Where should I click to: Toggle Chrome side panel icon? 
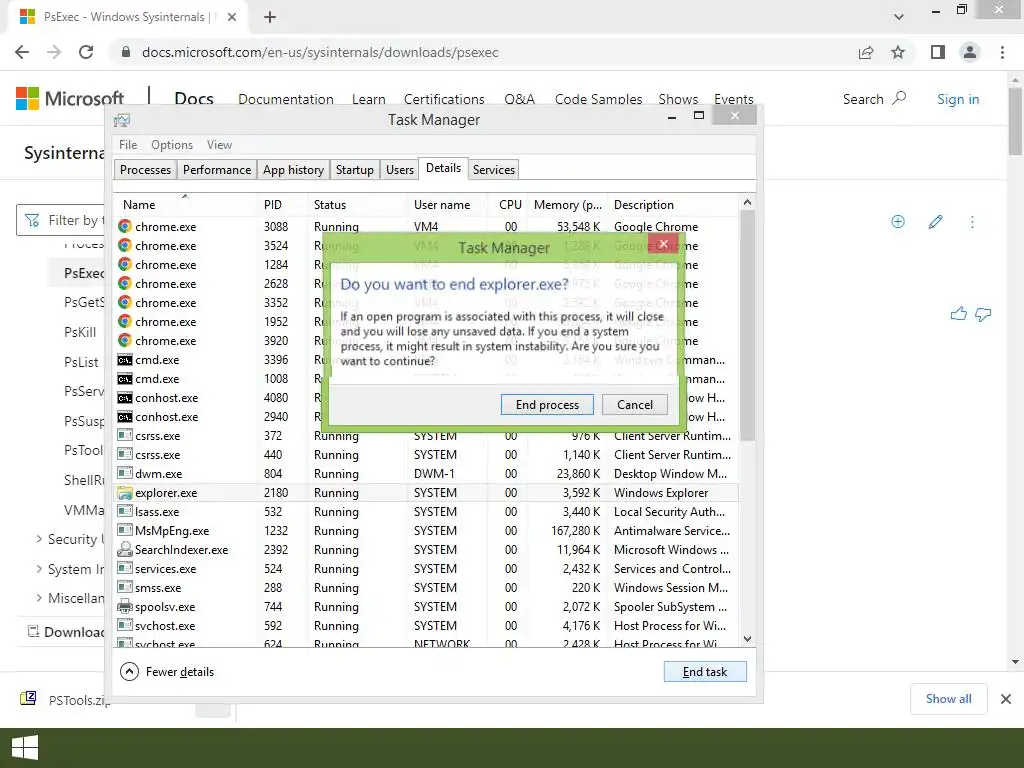[938, 52]
